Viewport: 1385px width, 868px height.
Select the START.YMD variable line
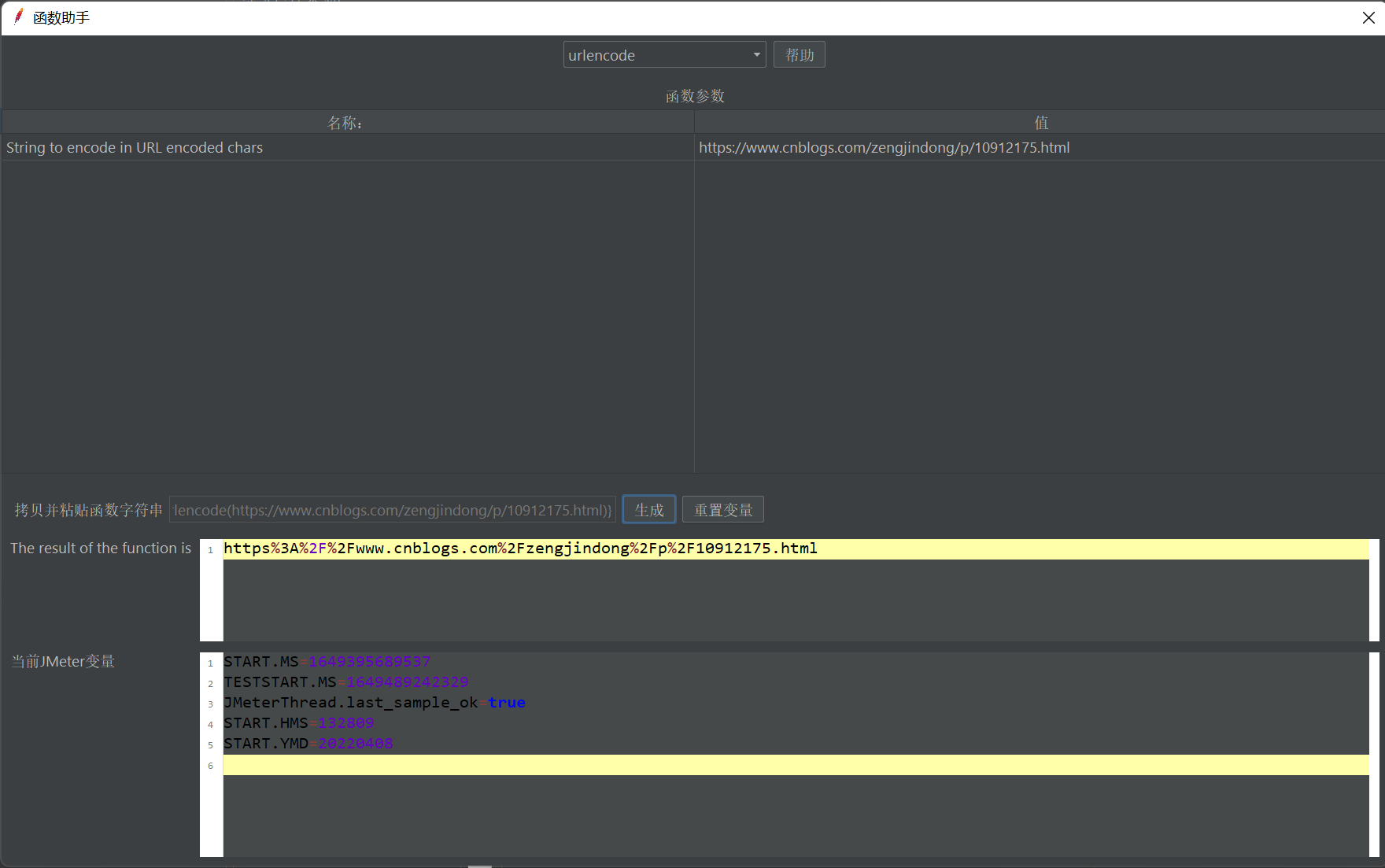pyautogui.click(x=796, y=744)
